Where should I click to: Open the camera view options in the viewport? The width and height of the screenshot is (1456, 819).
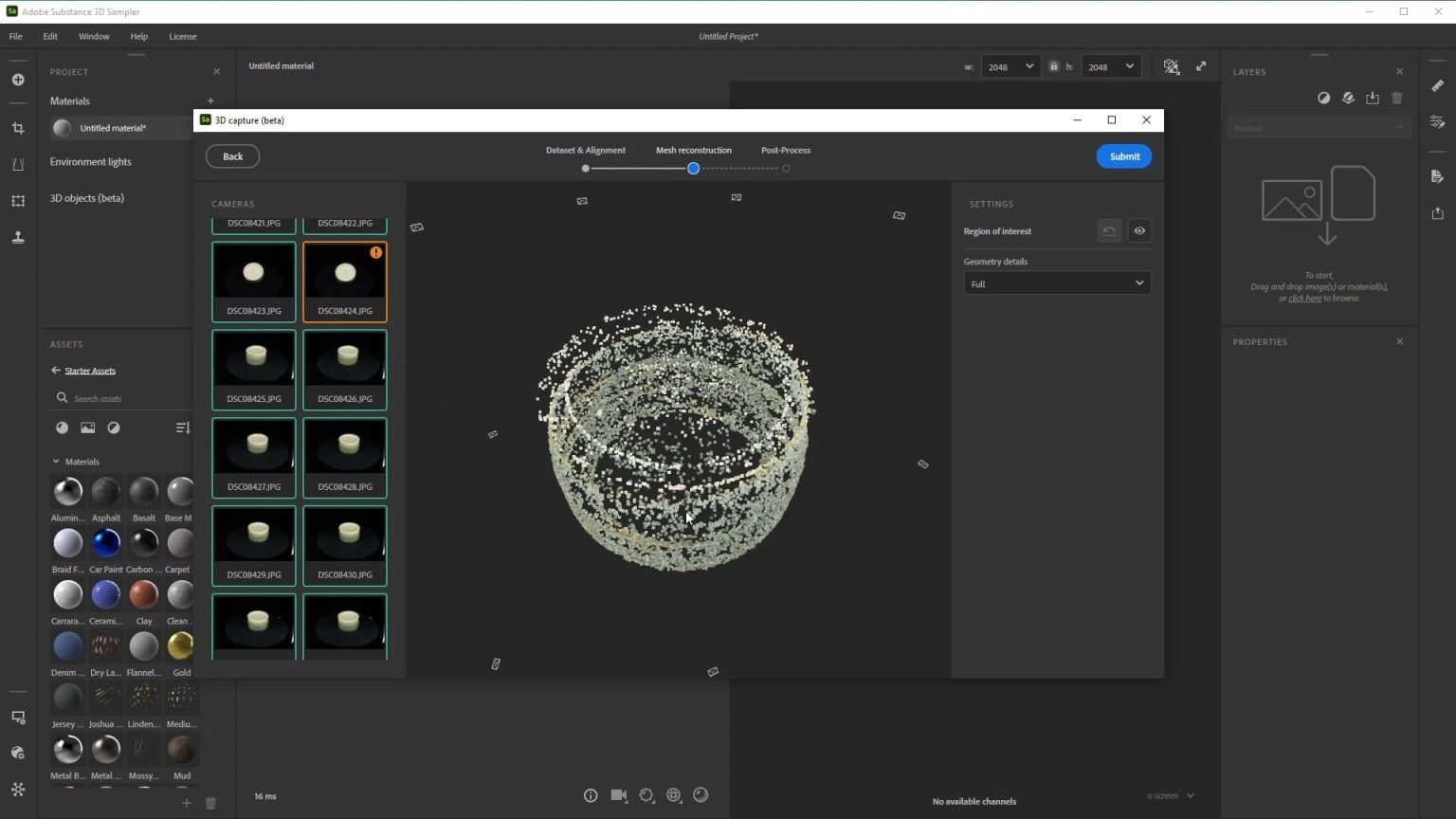click(619, 795)
